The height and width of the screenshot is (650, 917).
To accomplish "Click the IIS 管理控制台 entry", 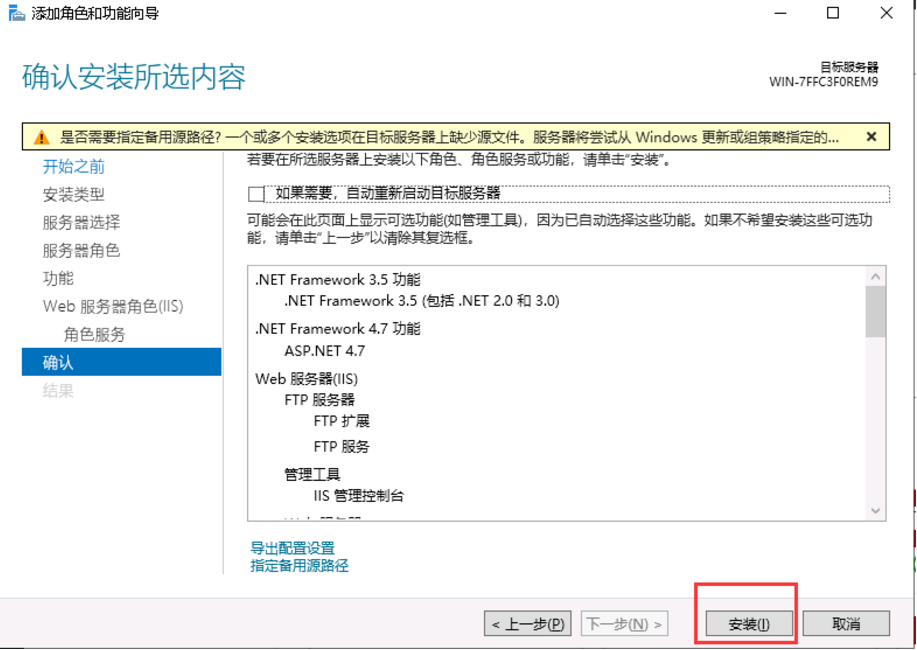I will [358, 496].
